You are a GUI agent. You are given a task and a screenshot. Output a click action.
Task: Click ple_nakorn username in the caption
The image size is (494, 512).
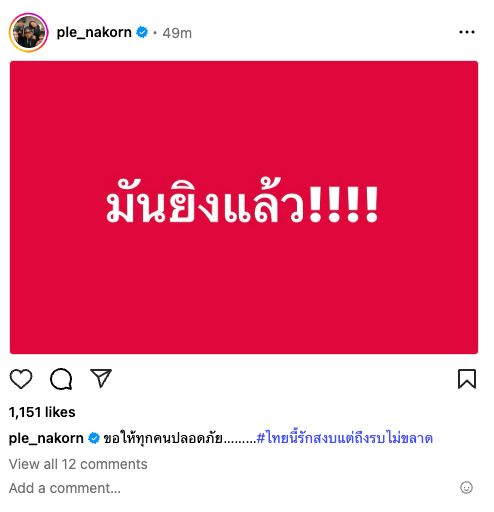tap(46, 438)
